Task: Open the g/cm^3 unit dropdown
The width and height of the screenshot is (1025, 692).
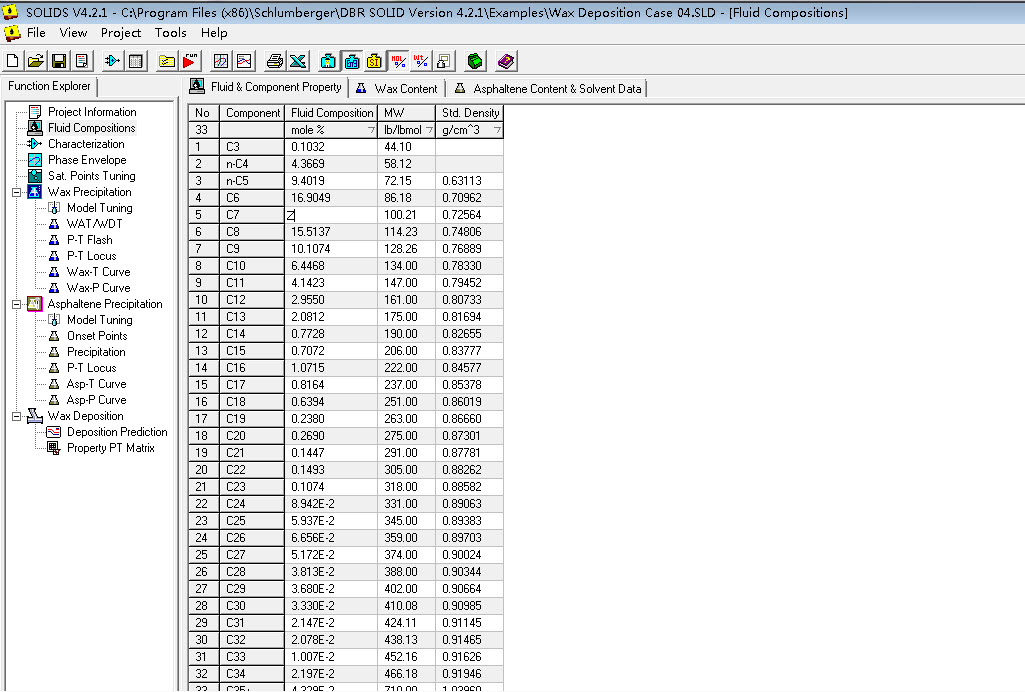Action: pos(497,130)
